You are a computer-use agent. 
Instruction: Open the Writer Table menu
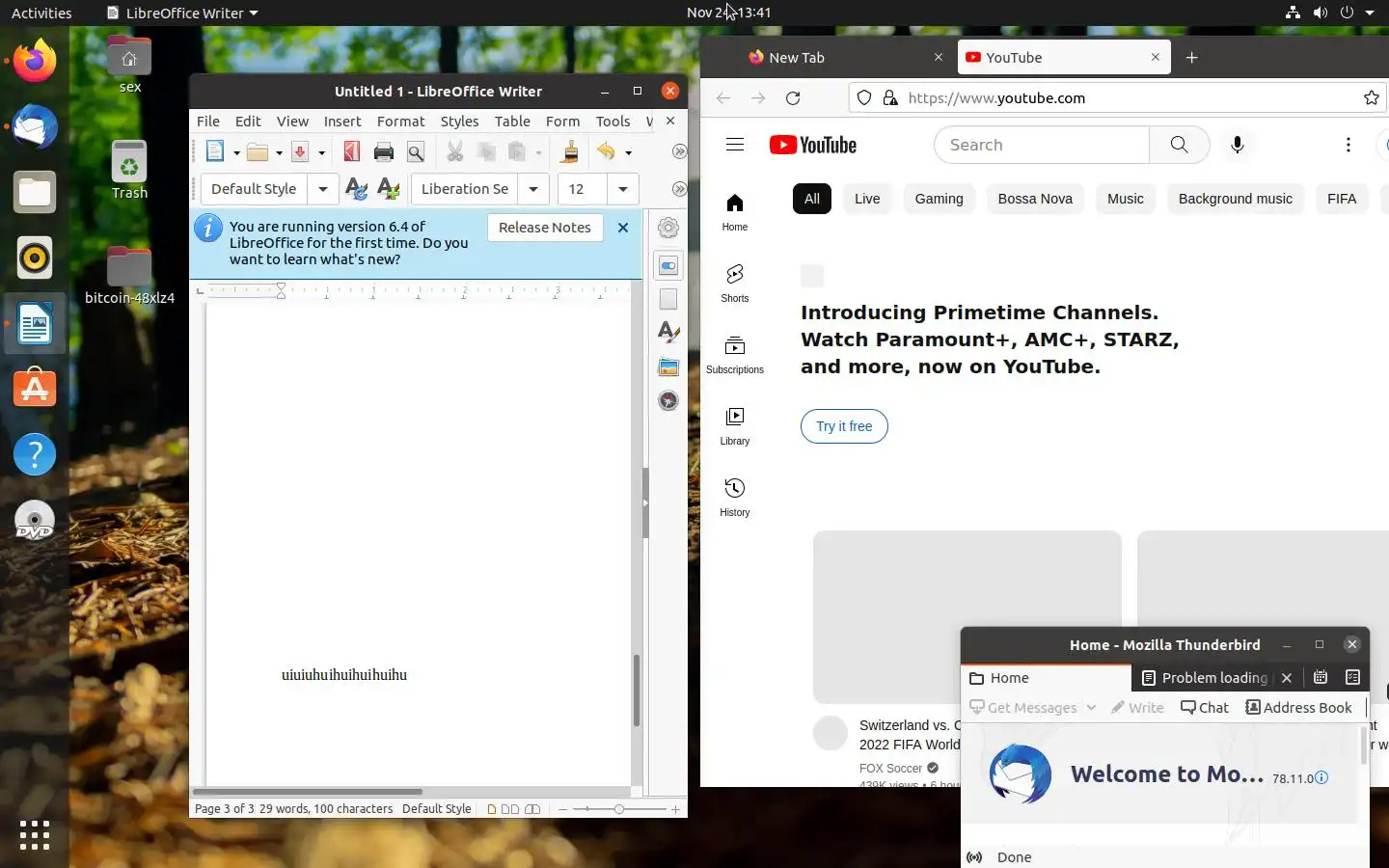click(512, 122)
